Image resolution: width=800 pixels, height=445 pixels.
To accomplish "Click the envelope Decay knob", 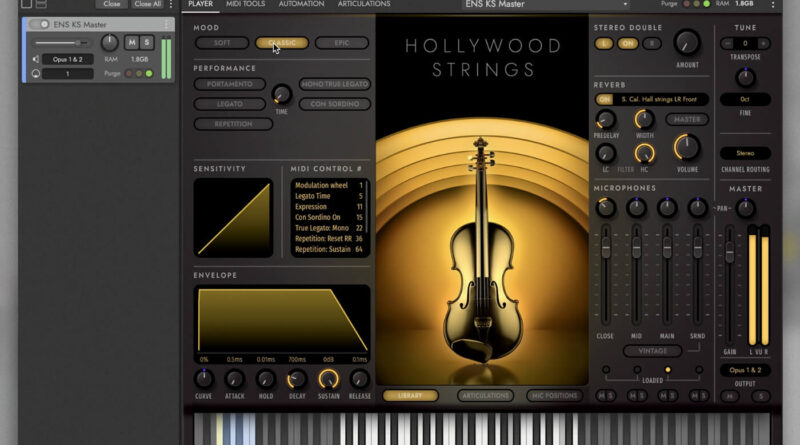I will pos(297,379).
